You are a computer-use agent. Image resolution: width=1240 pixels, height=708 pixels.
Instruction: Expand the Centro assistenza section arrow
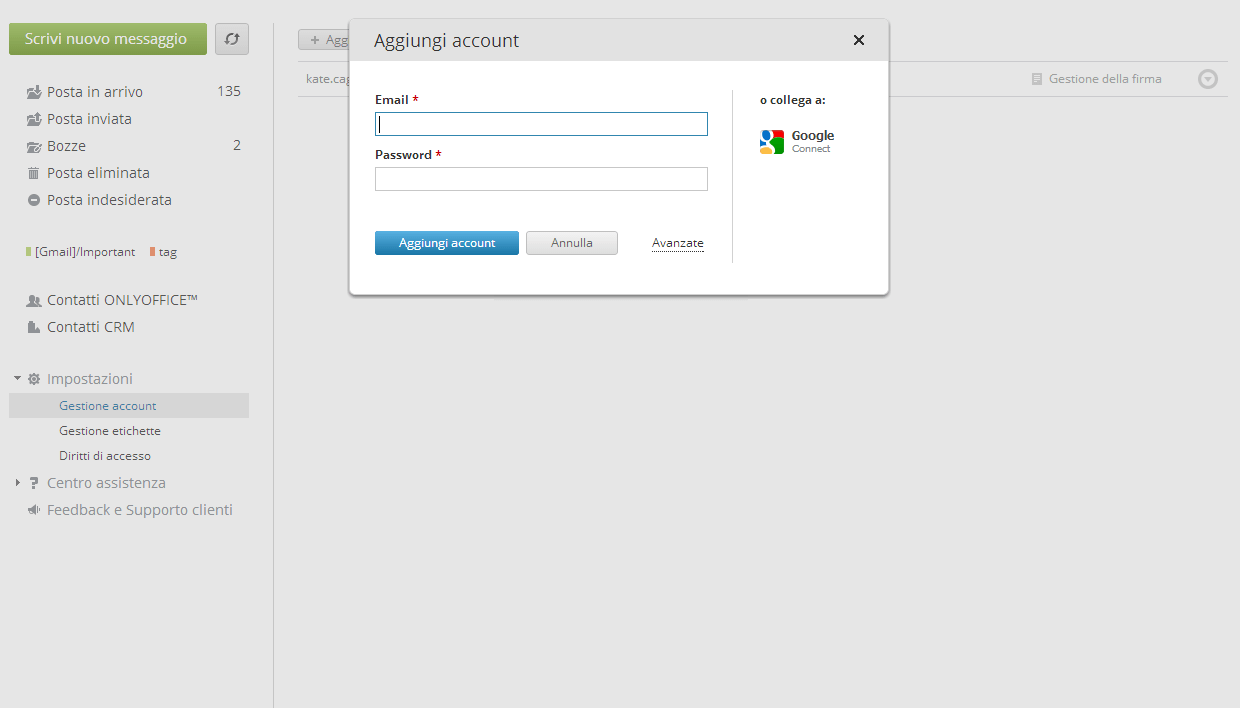(17, 483)
